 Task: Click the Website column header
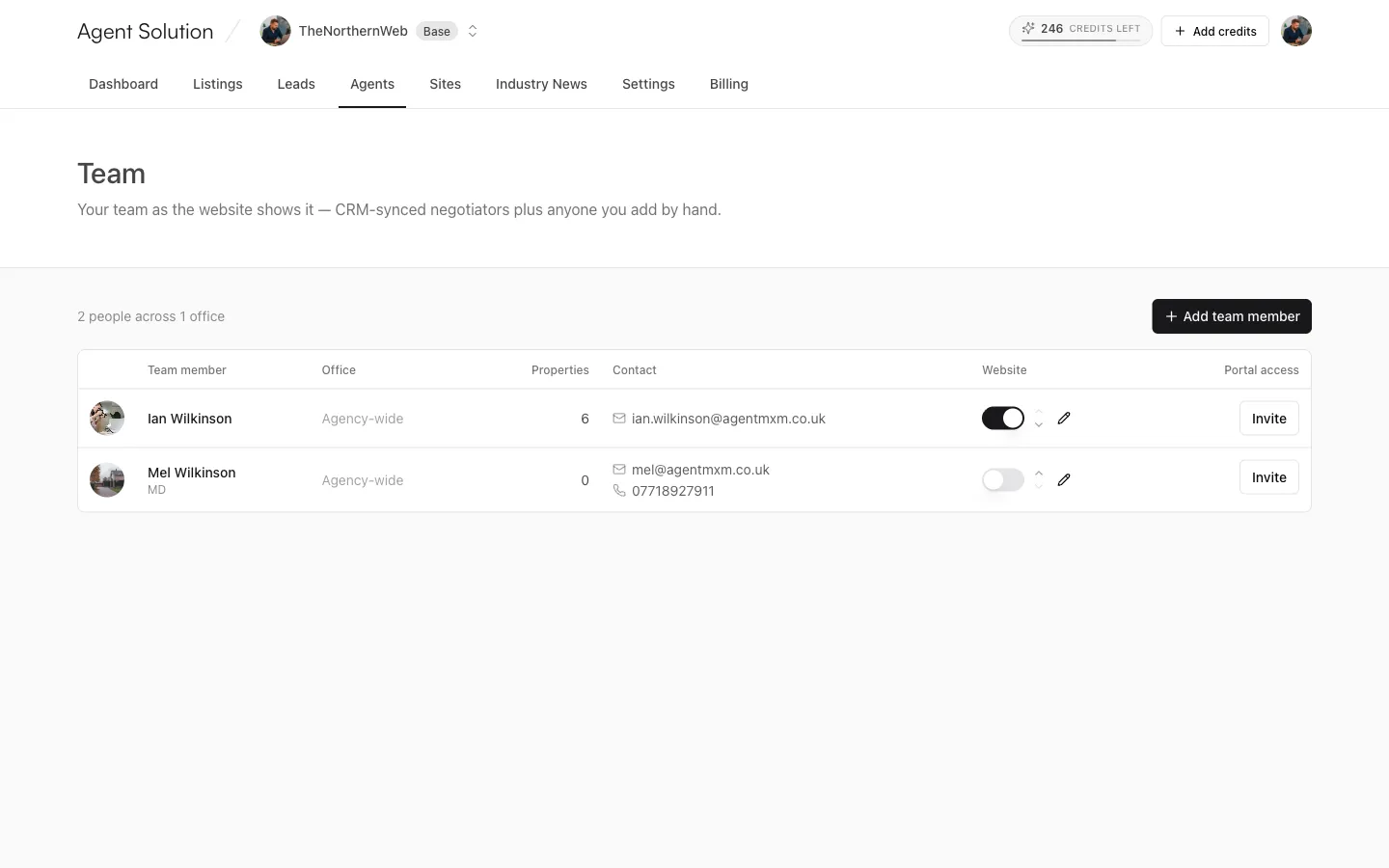[x=1004, y=370]
